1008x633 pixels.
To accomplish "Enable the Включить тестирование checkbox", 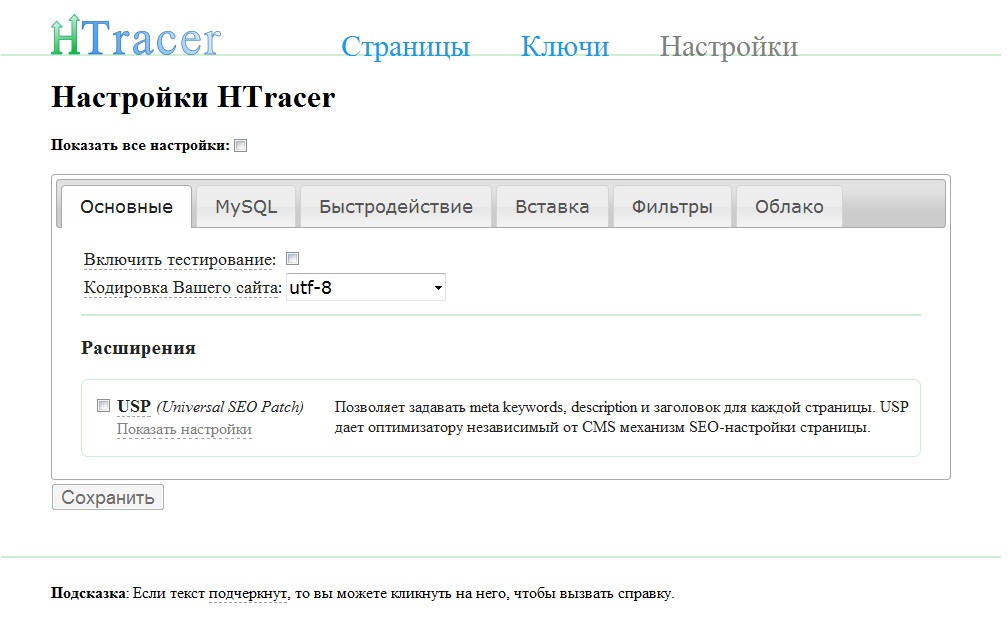I will 291,257.
